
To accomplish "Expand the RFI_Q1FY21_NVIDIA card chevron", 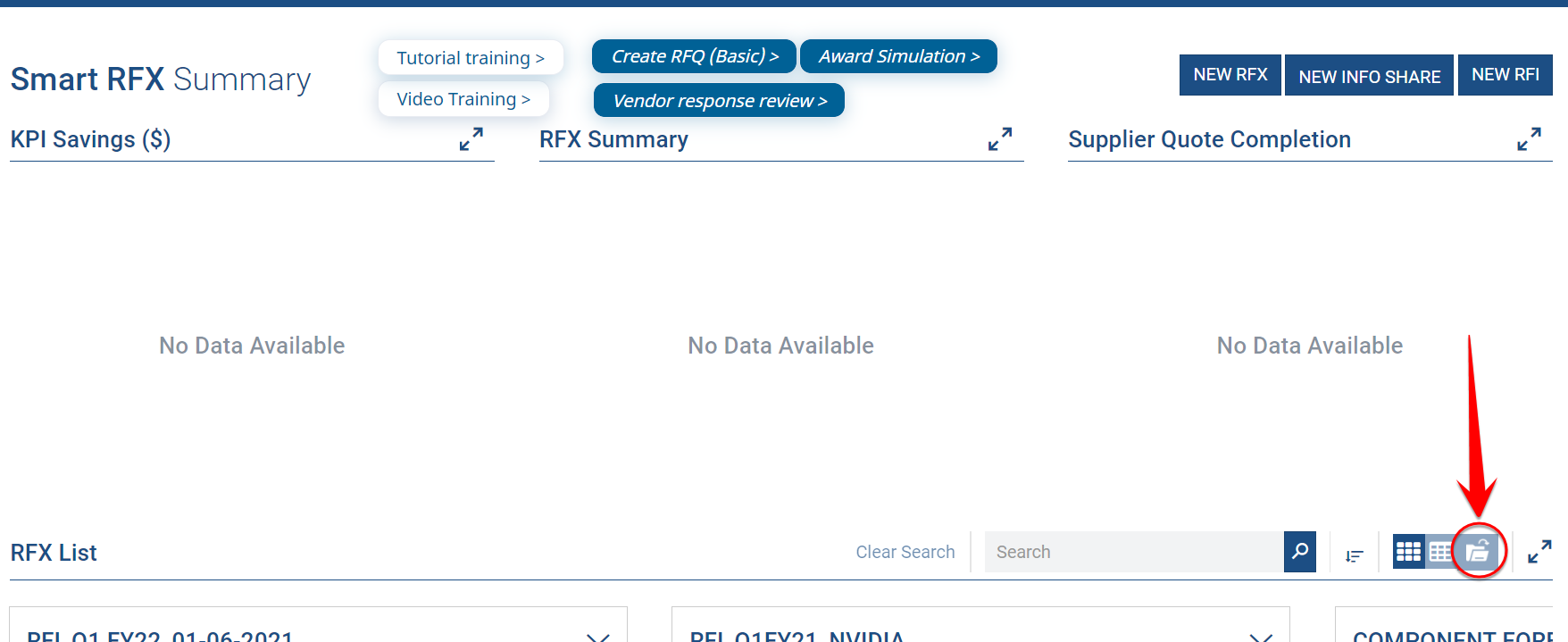I will (1260, 636).
